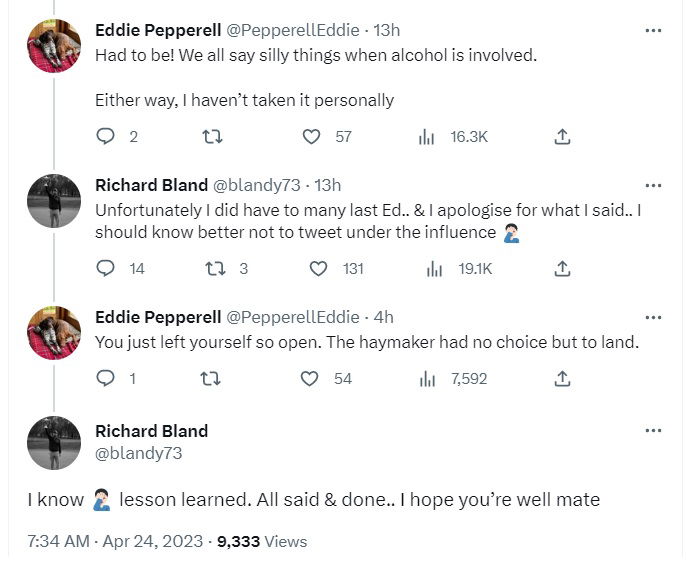Like the tweet with 131 likes

(318, 268)
